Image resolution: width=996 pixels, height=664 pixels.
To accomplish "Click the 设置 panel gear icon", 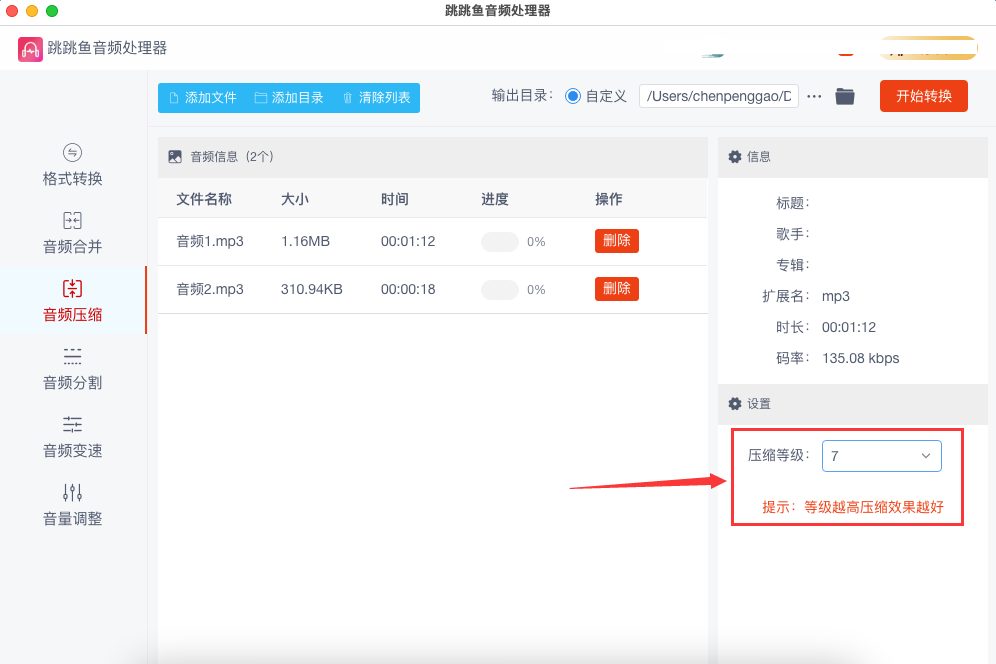I will (x=734, y=404).
